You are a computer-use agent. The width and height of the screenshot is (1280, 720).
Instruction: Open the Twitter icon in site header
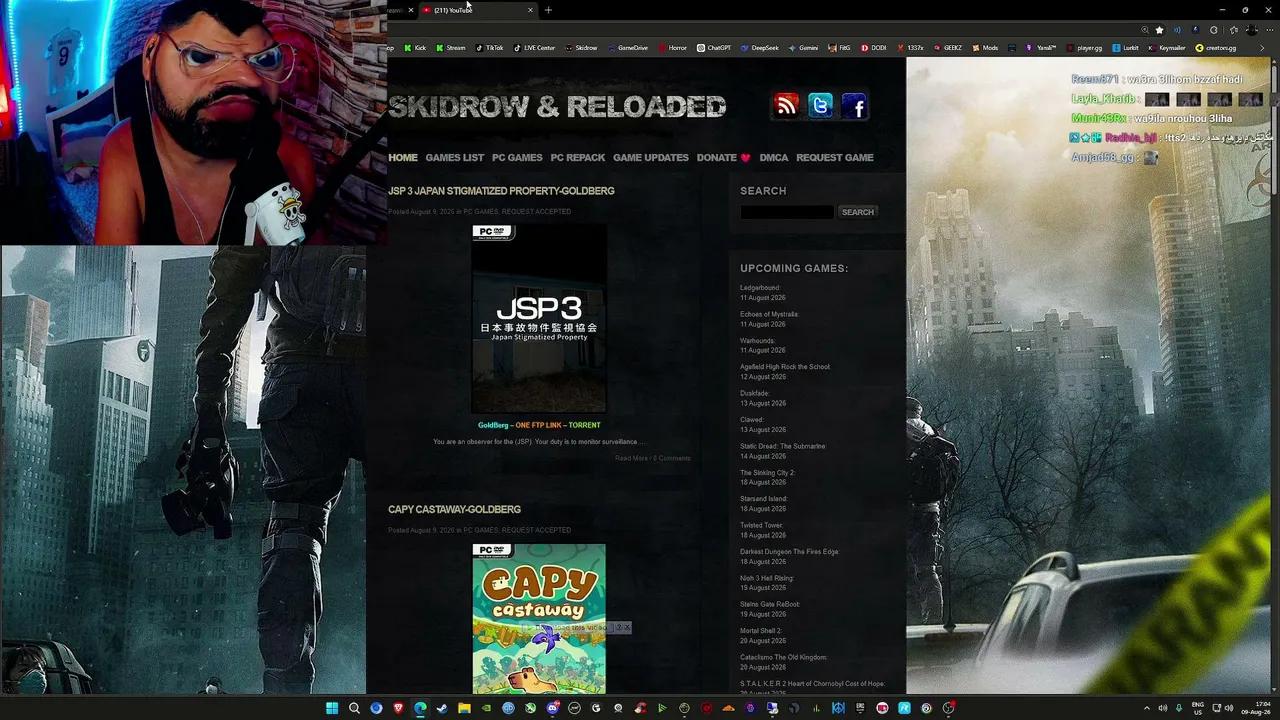click(821, 106)
